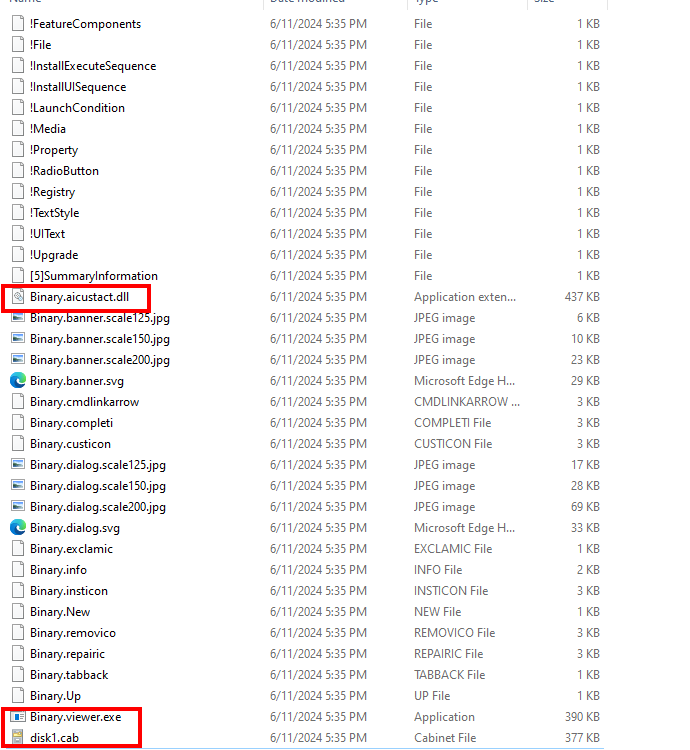690x750 pixels.
Task: Select the !Registry file name
Action: pyautogui.click(x=53, y=192)
